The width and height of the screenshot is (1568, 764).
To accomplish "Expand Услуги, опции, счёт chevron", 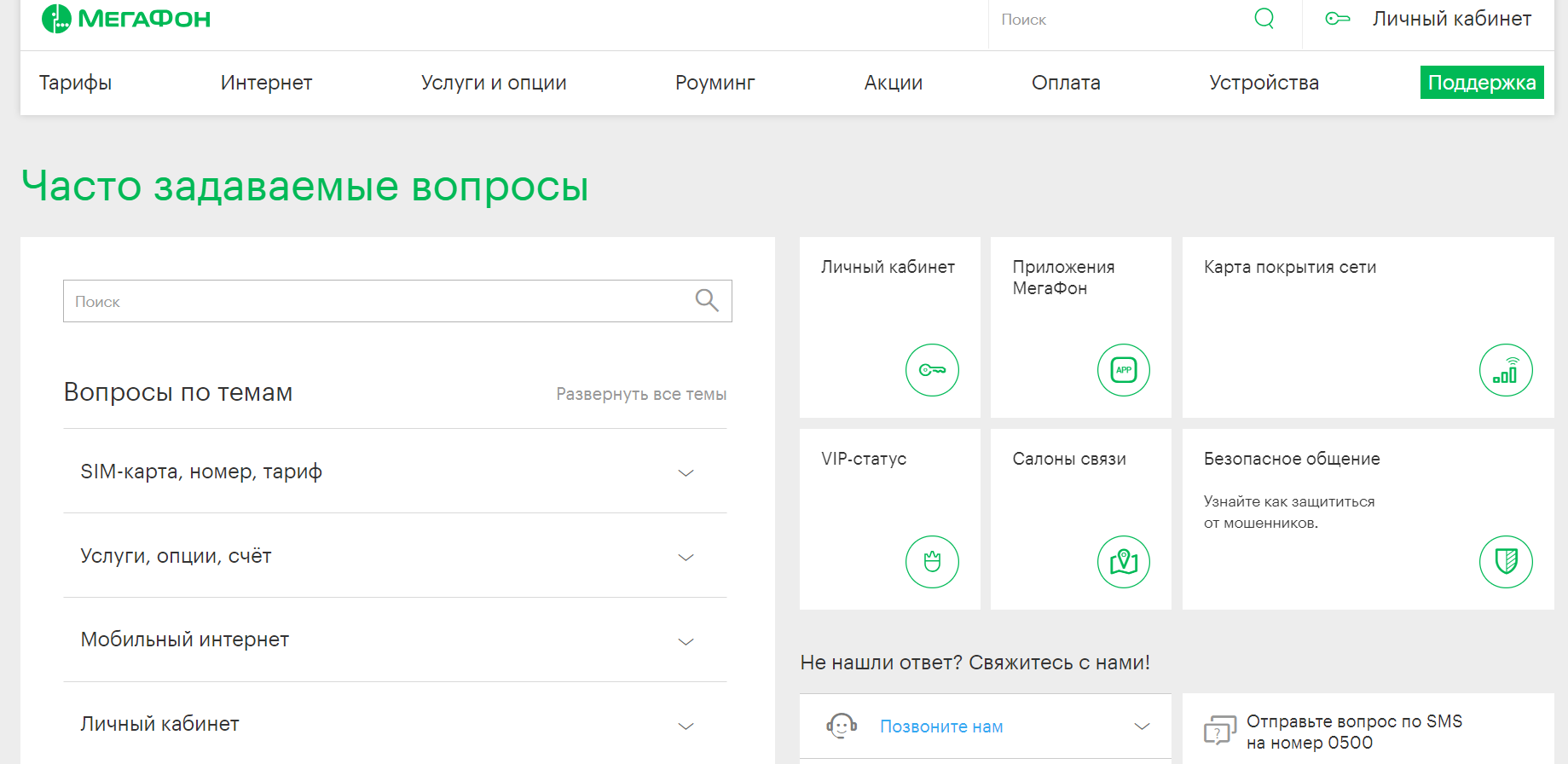I will [x=686, y=557].
